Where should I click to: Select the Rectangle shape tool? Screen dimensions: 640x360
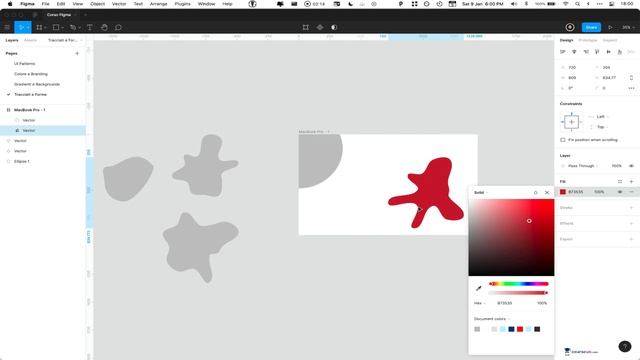56,27
